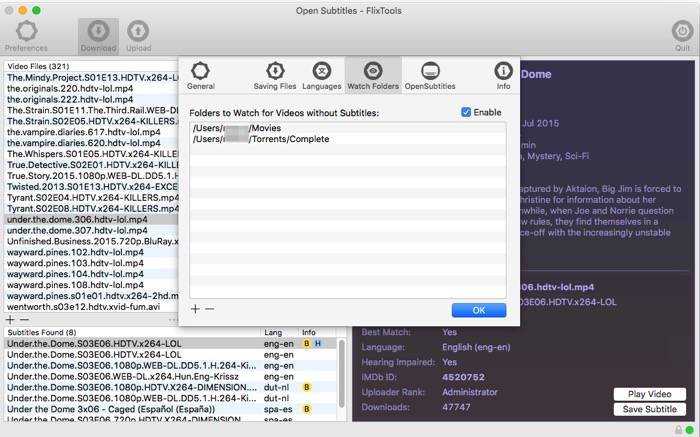Select Twisted.2013.S01E13 video file
The height and width of the screenshot is (437, 700).
pos(92,187)
